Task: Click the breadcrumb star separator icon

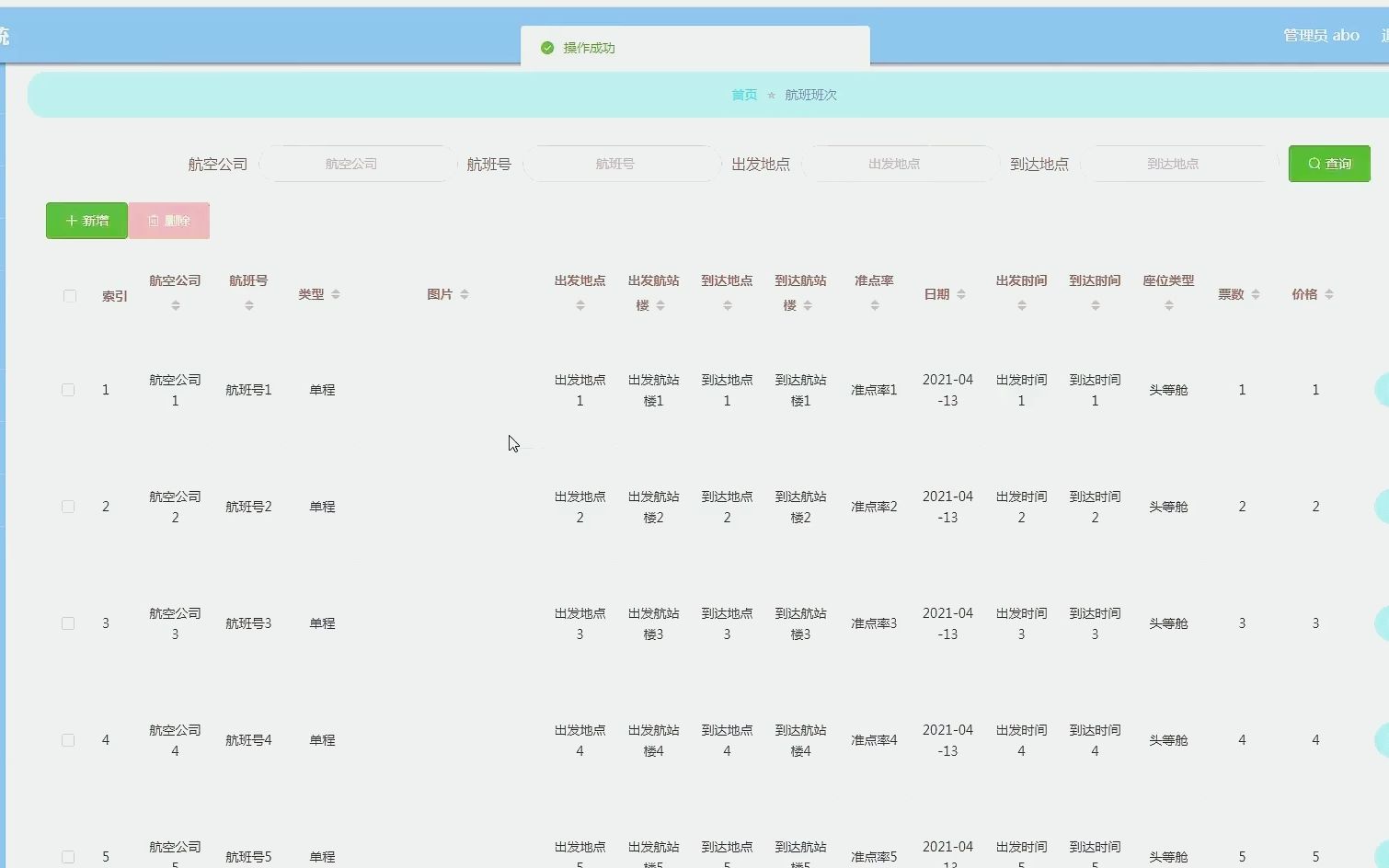Action: coord(771,95)
